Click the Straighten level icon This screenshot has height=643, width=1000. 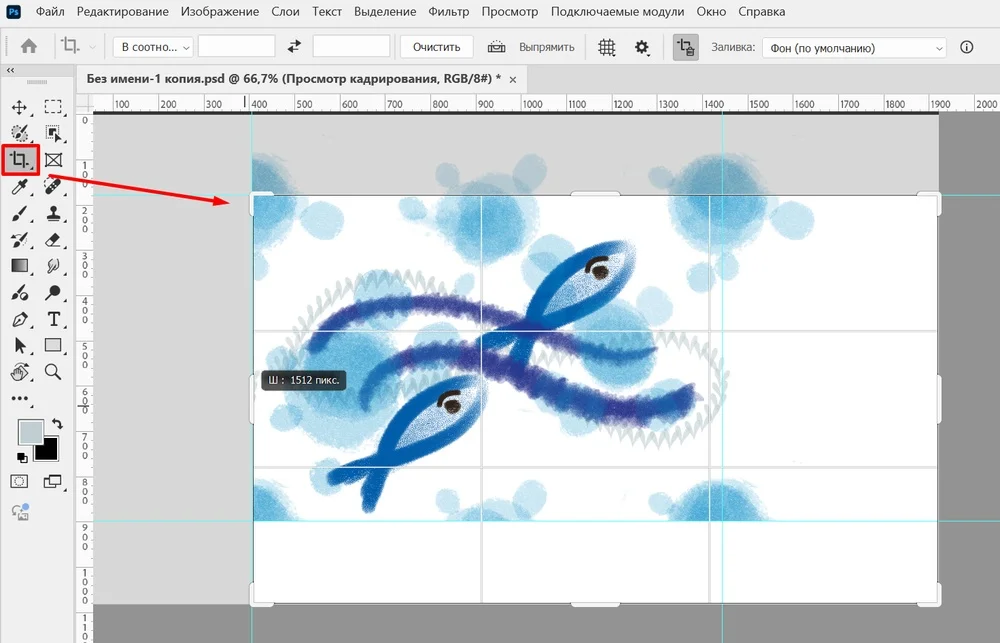pos(497,47)
